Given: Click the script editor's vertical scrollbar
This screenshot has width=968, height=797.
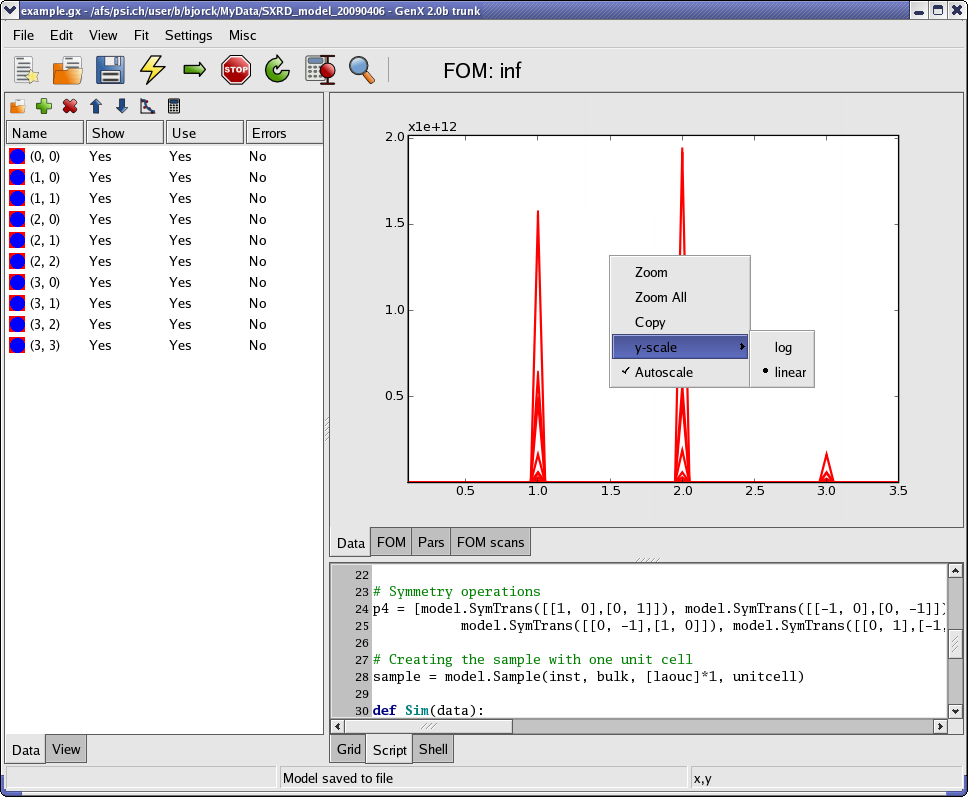Looking at the screenshot, I should tap(956, 642).
